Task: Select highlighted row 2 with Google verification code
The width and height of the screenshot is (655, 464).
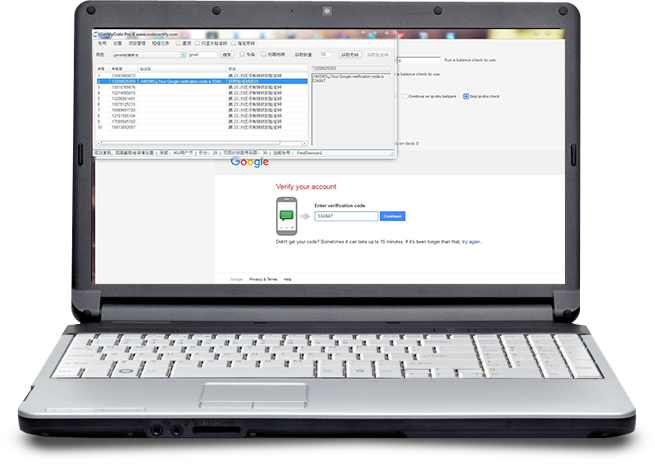Action: [x=202, y=81]
